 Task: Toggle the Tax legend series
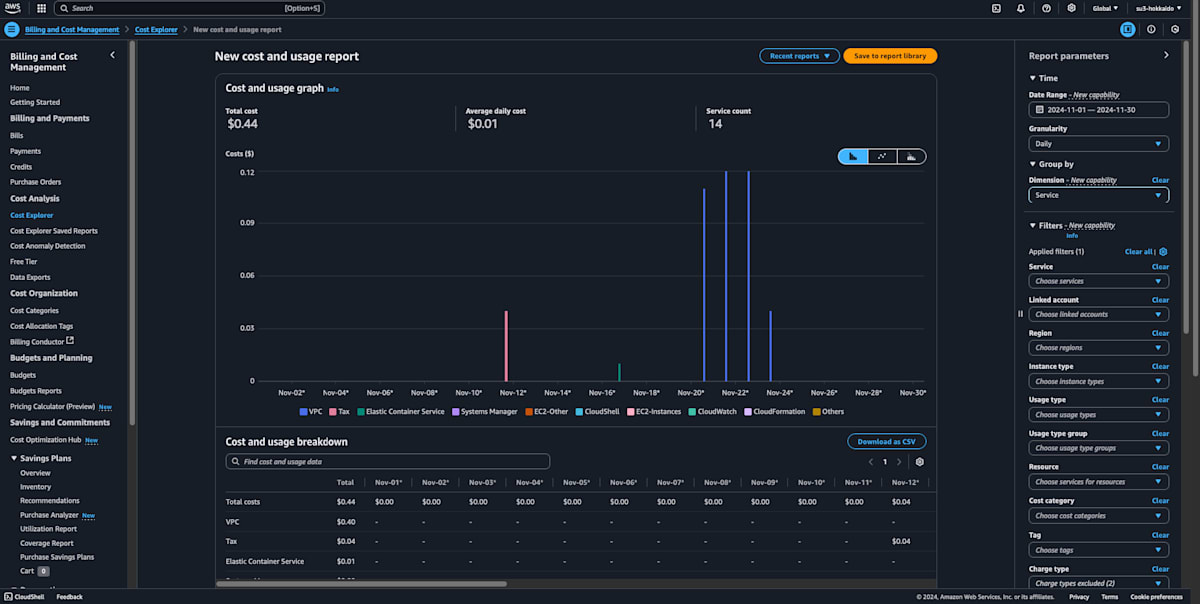click(x=339, y=411)
